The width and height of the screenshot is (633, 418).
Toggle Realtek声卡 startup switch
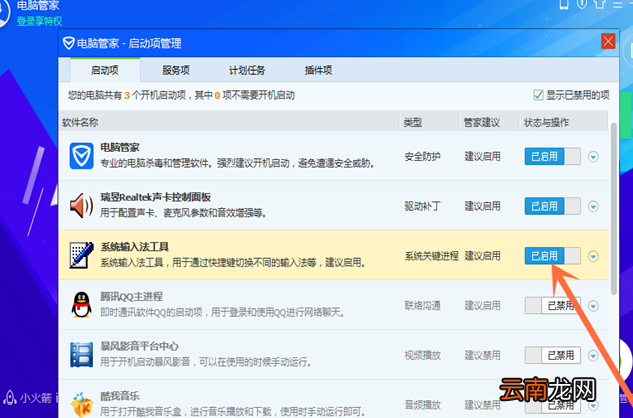(x=552, y=206)
